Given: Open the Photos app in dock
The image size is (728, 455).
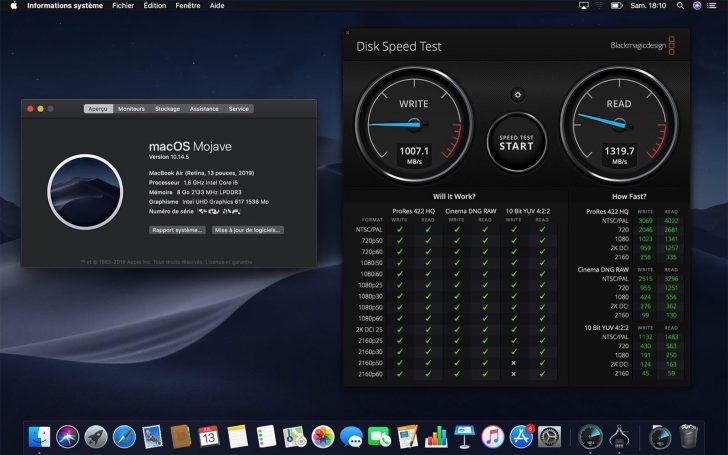Looking at the screenshot, I should point(323,437).
